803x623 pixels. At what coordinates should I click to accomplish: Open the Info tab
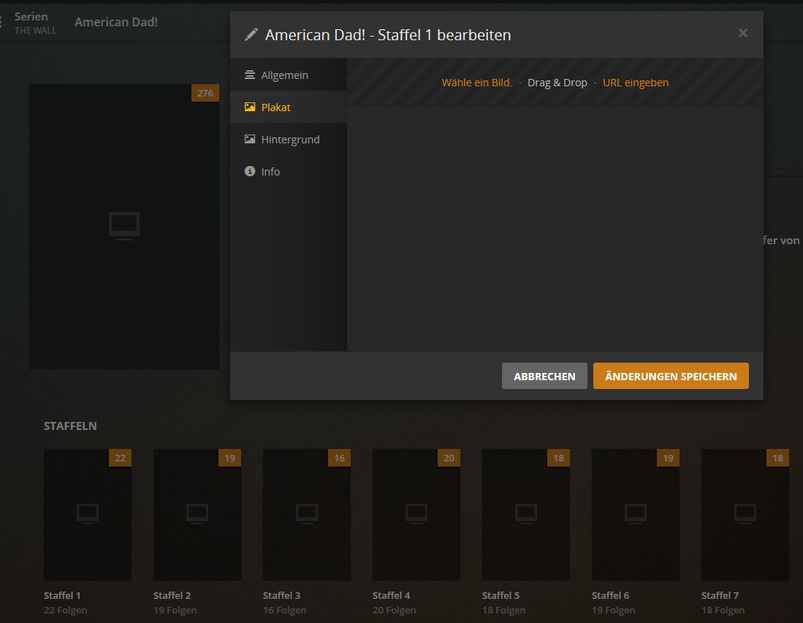[x=288, y=171]
